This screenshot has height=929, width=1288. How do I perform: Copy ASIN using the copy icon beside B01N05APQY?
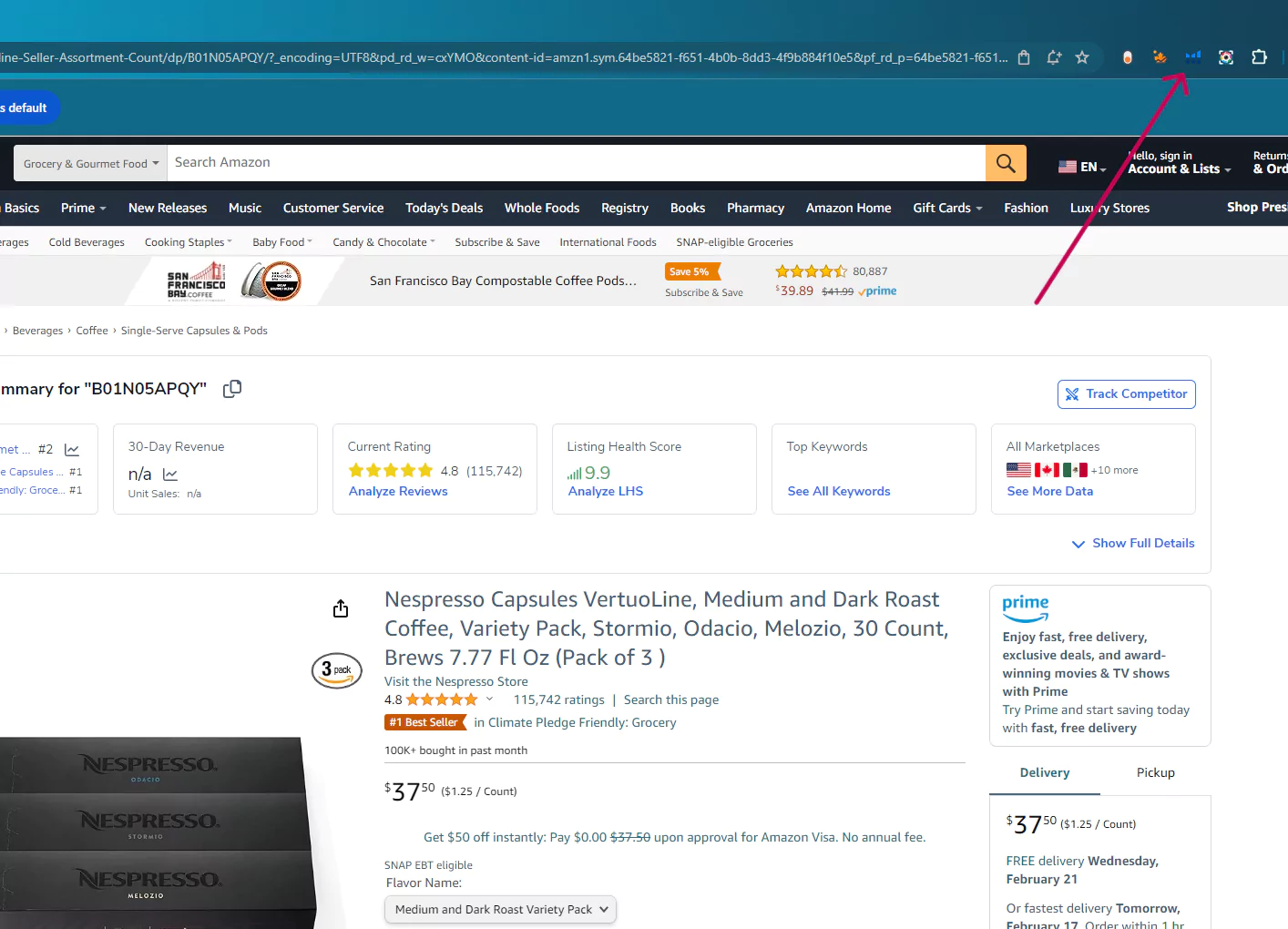[231, 388]
